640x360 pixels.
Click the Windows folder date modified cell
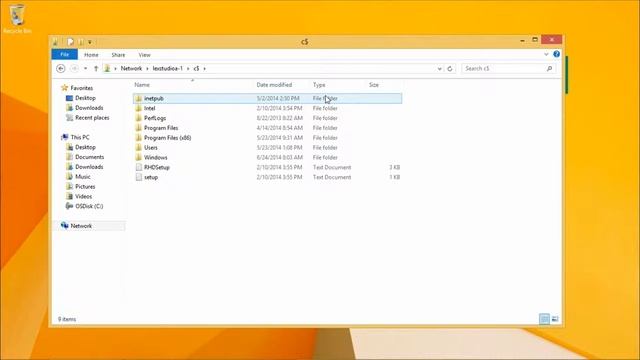coord(280,157)
